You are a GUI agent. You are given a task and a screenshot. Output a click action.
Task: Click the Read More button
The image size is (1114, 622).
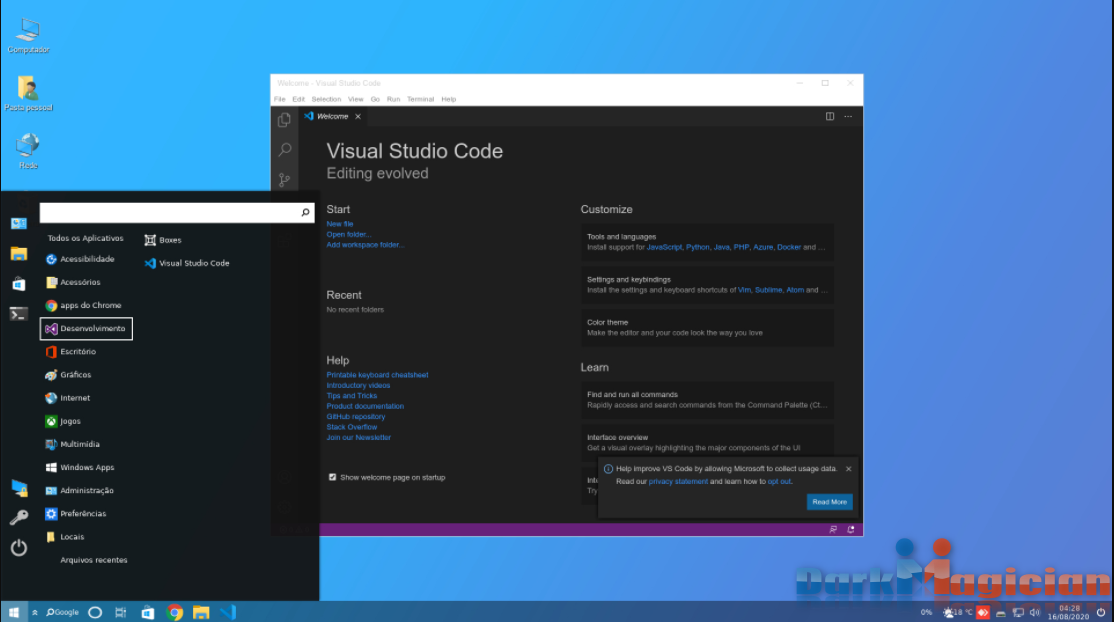click(x=829, y=502)
